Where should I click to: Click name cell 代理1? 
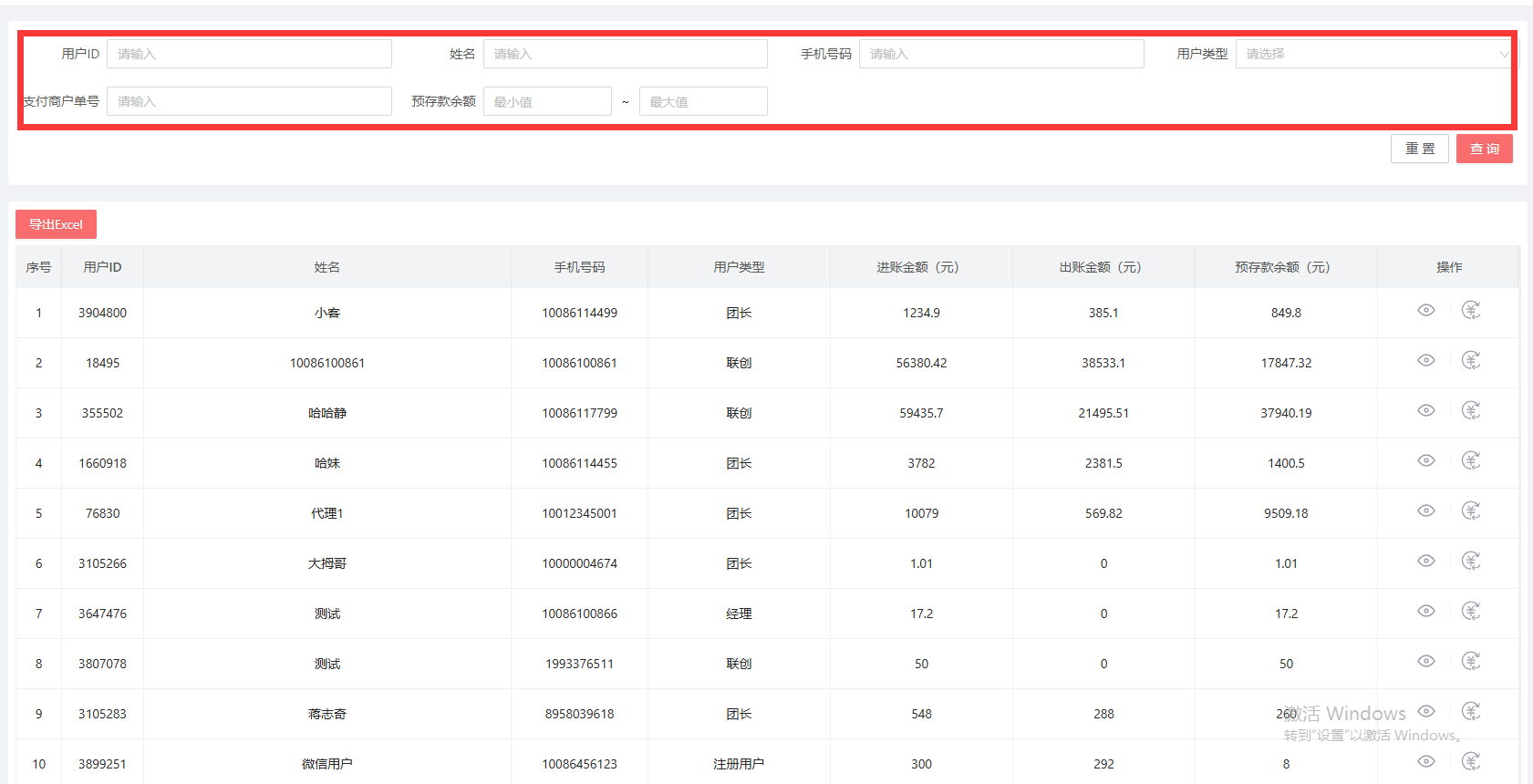click(x=326, y=513)
